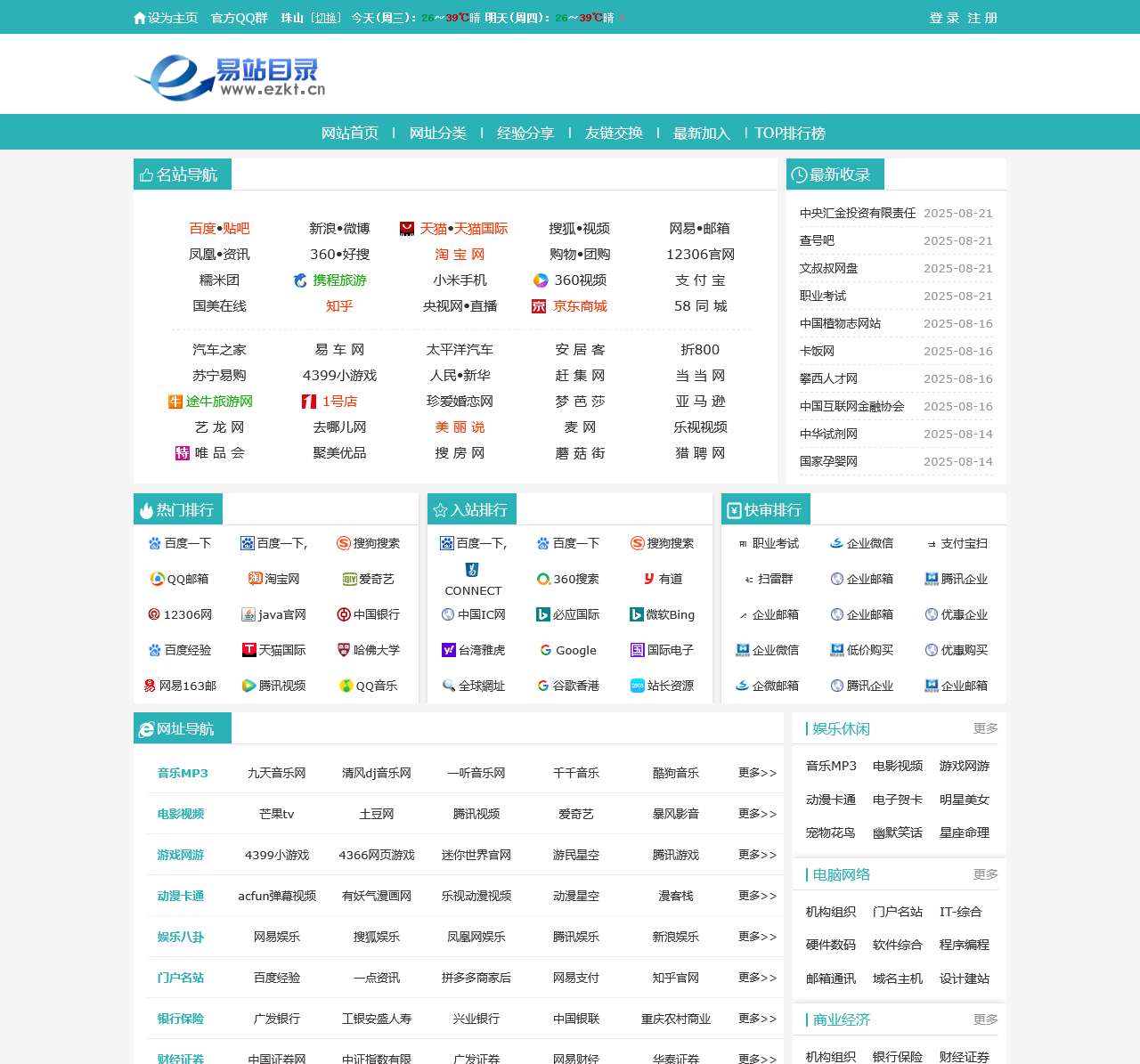Screen dimensions: 1140x1064
Task: Click the Taobao icon beside 淘宝网 in 热门排行
Action: (255, 579)
